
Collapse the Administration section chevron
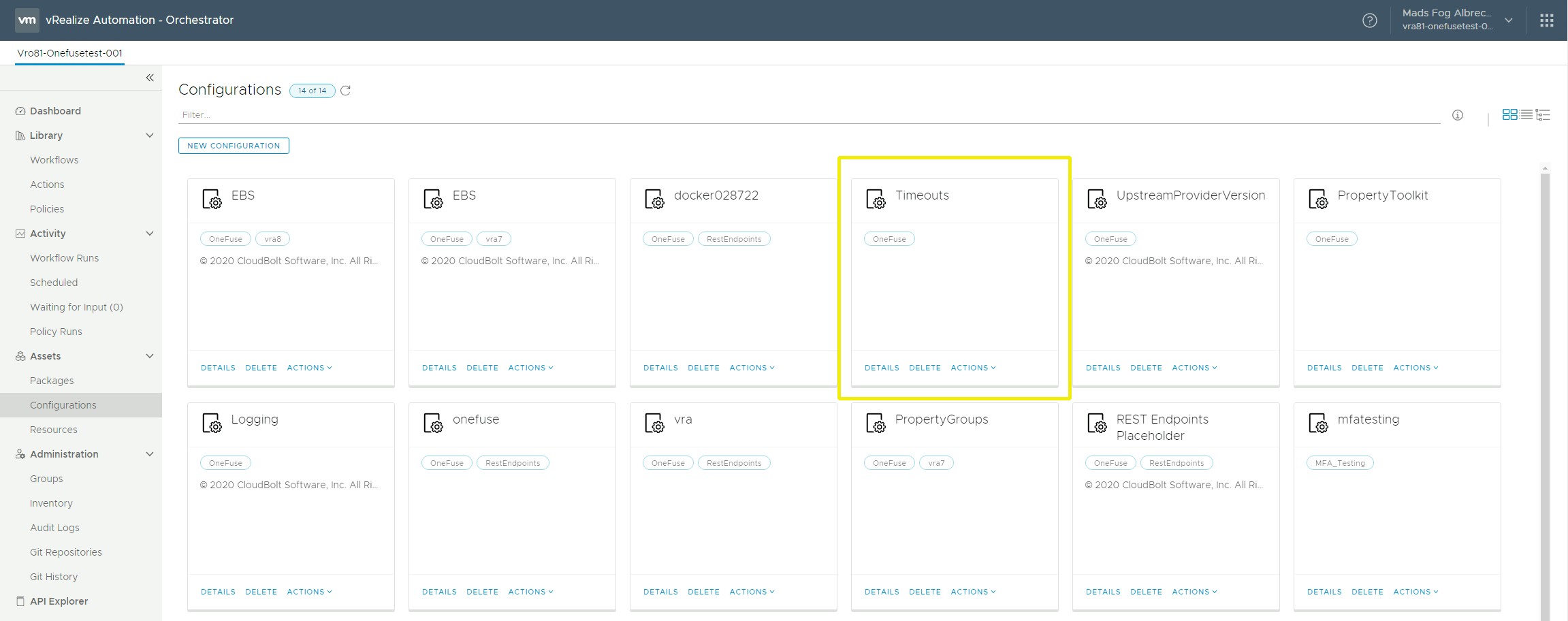point(150,454)
